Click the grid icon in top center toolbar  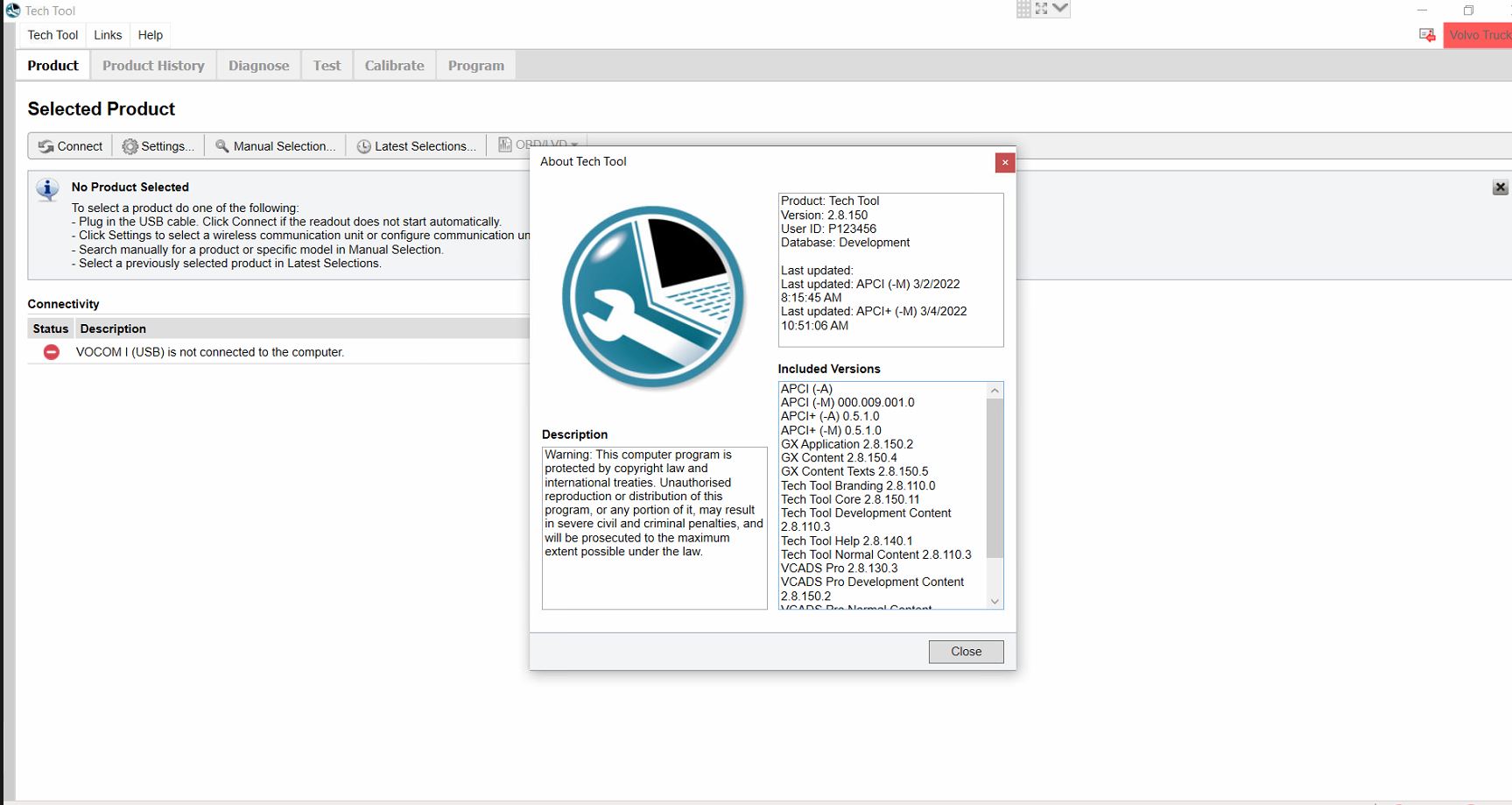click(1023, 9)
